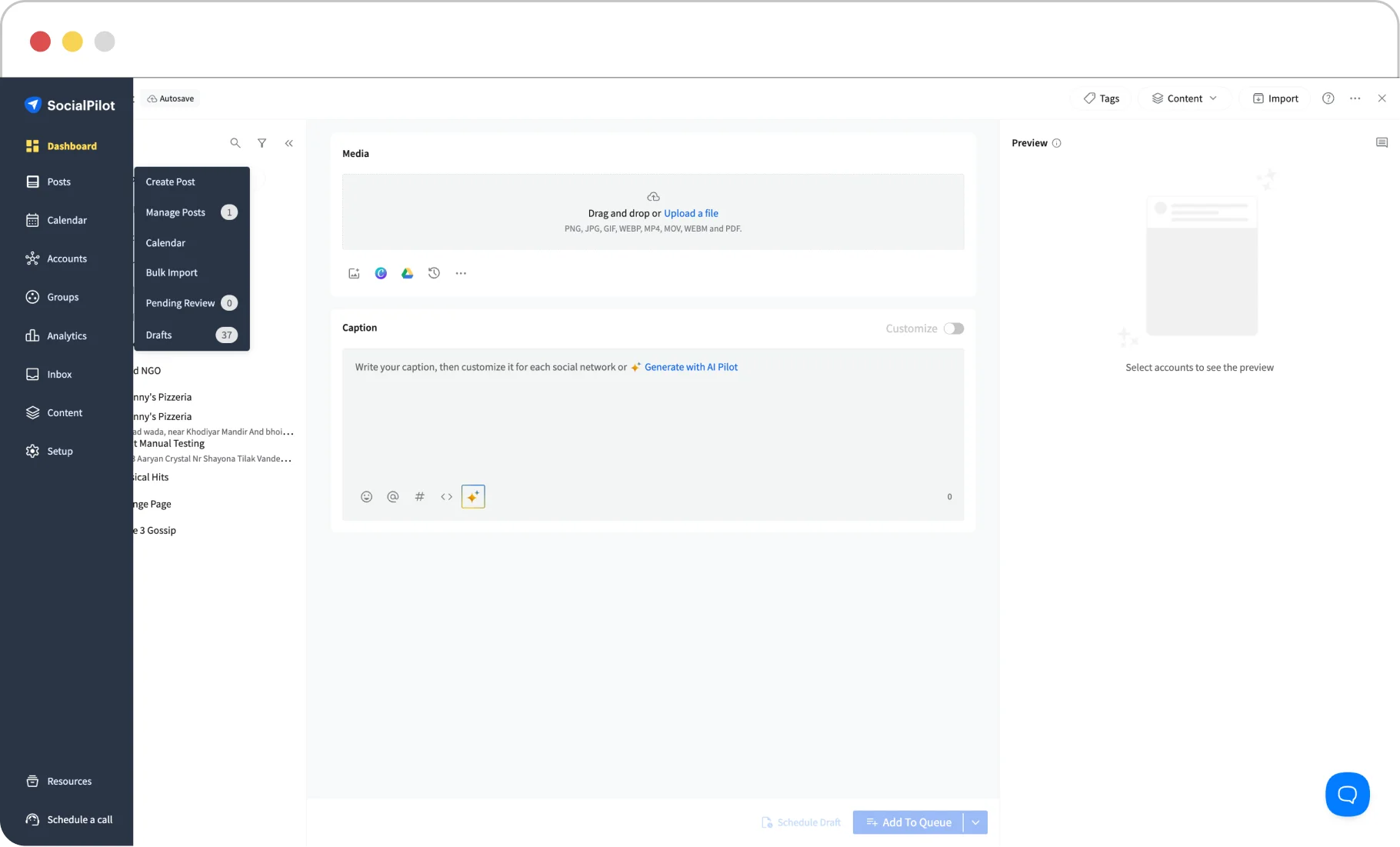Image resolution: width=1400 pixels, height=847 pixels.
Task: Open the search icon in accounts panel
Action: [235, 143]
